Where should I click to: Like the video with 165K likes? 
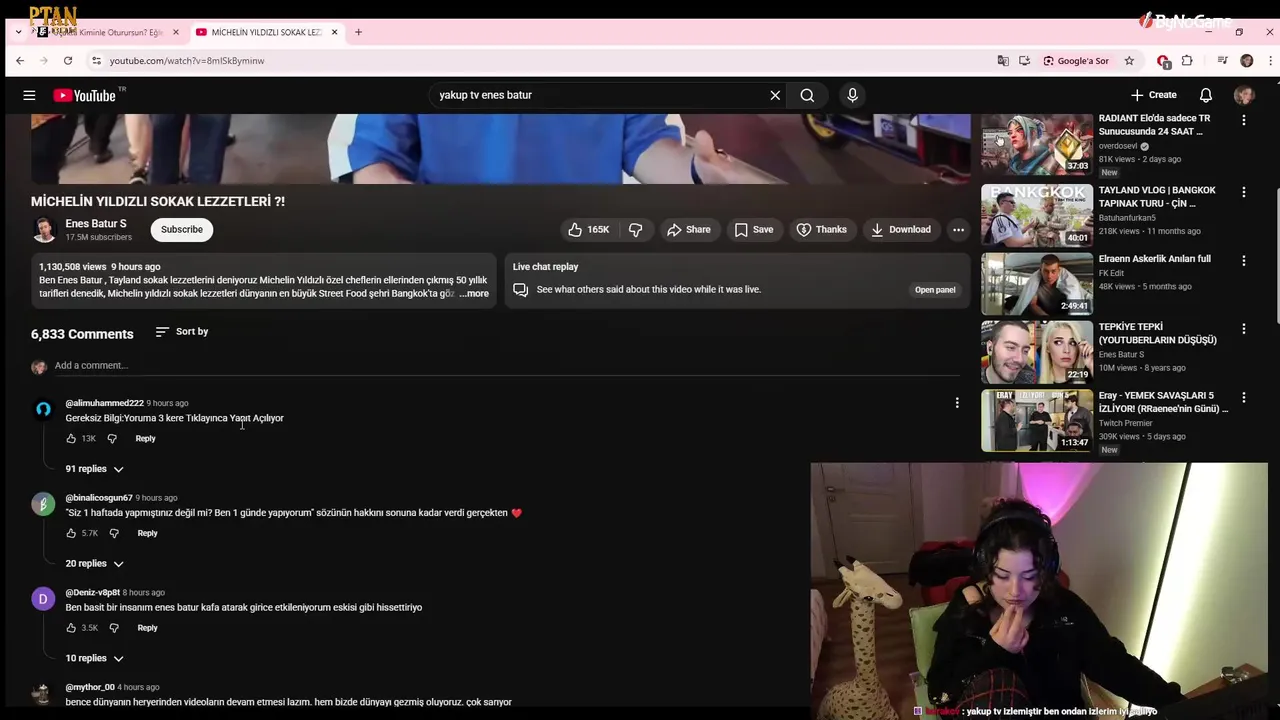[588, 230]
